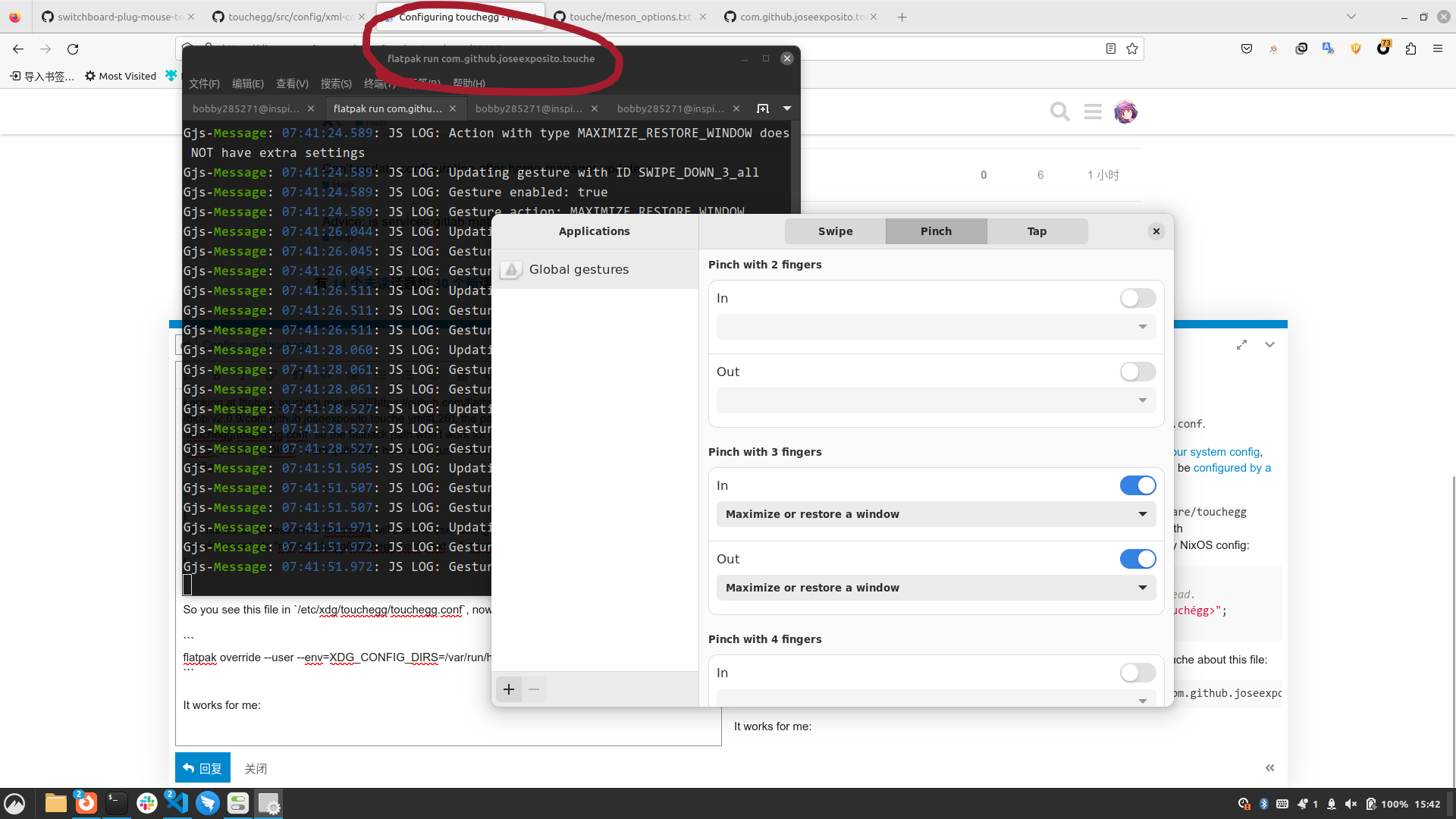The image size is (1456, 819).
Task: Close the Touché settings window
Action: coord(1156,231)
